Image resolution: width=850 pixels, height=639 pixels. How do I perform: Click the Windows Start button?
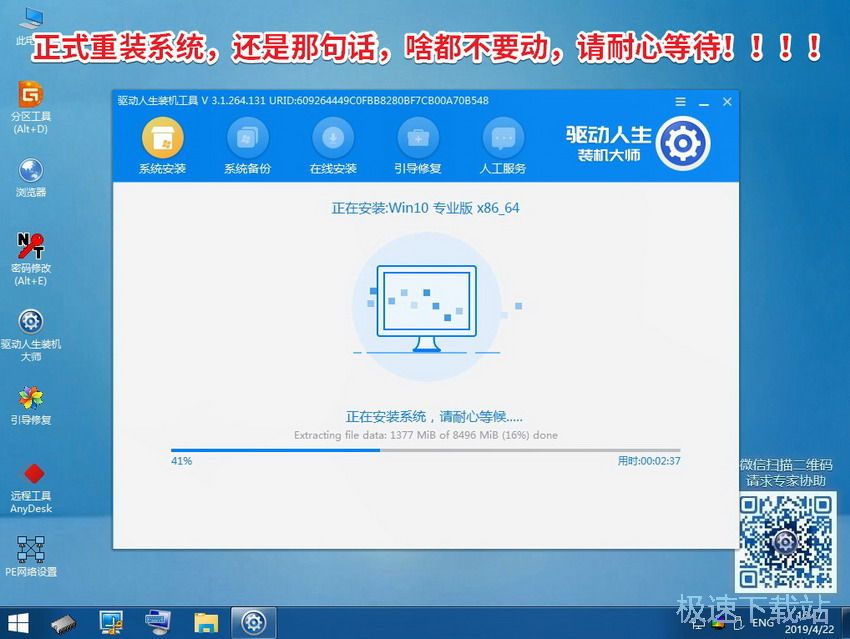click(x=17, y=623)
